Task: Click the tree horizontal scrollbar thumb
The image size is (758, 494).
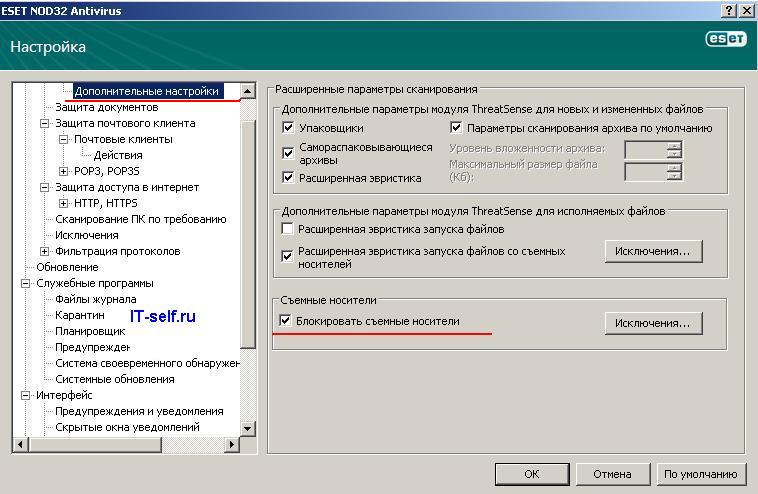Action: click(x=95, y=444)
